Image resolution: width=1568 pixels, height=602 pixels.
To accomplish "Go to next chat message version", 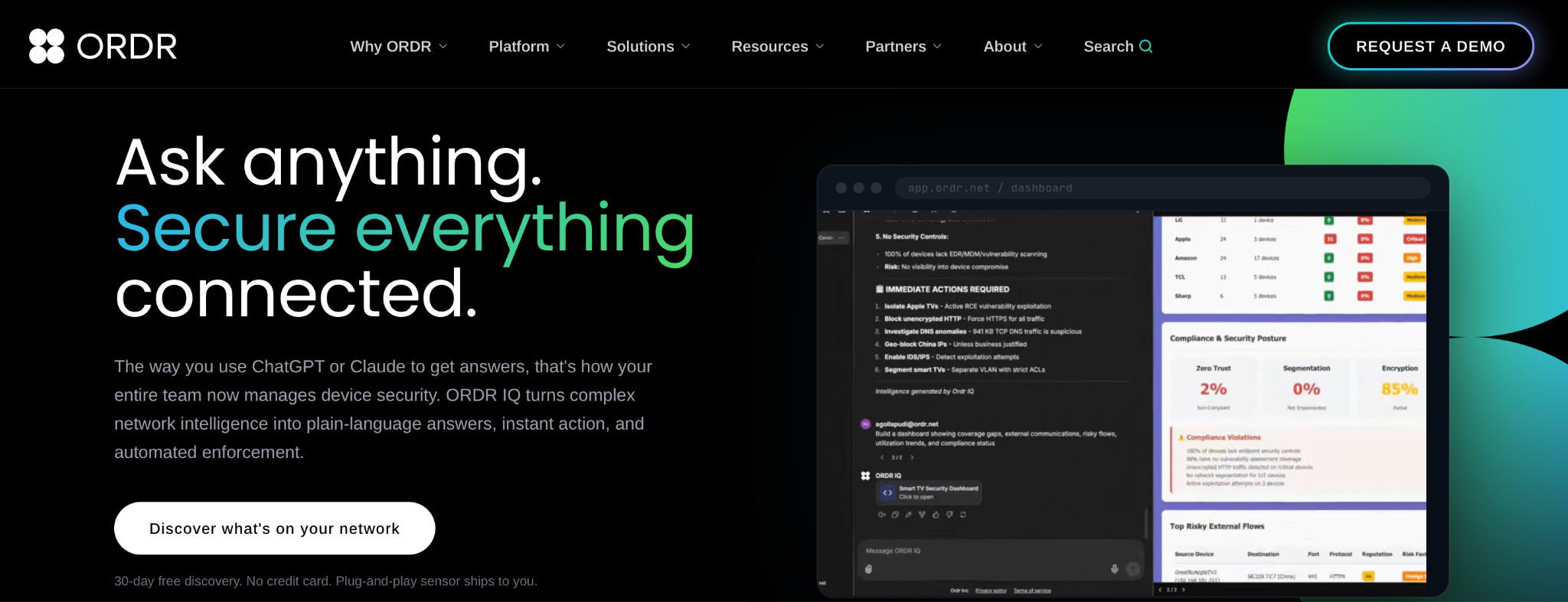I will tap(912, 457).
